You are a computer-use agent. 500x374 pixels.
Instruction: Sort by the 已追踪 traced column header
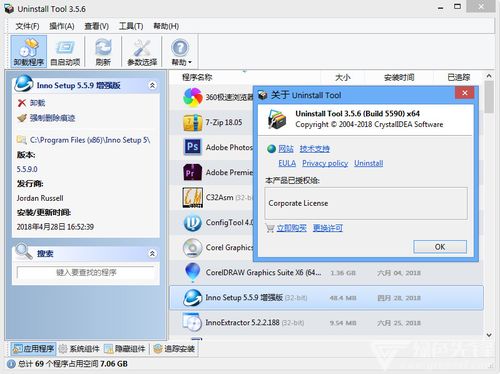click(459, 77)
